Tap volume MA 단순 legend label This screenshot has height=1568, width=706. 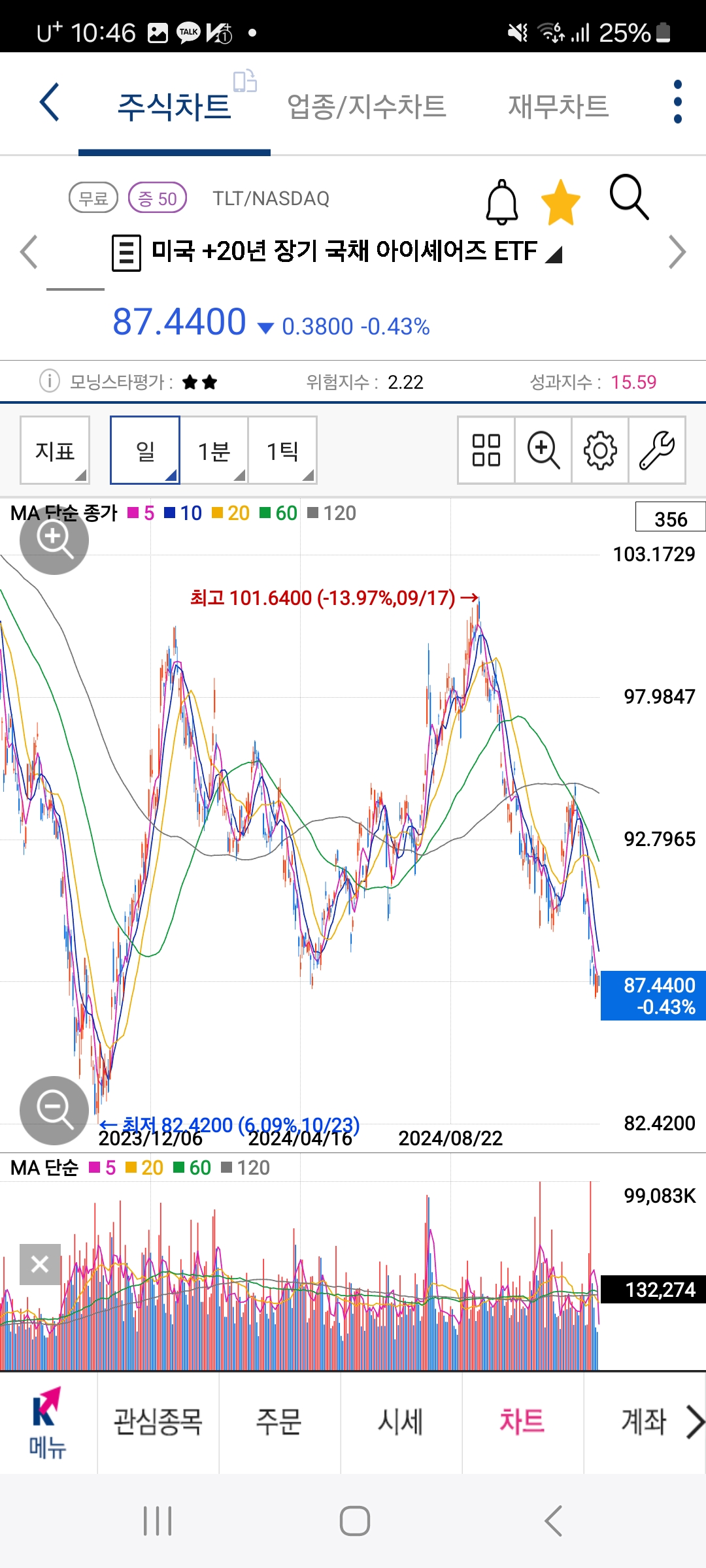tap(44, 1168)
